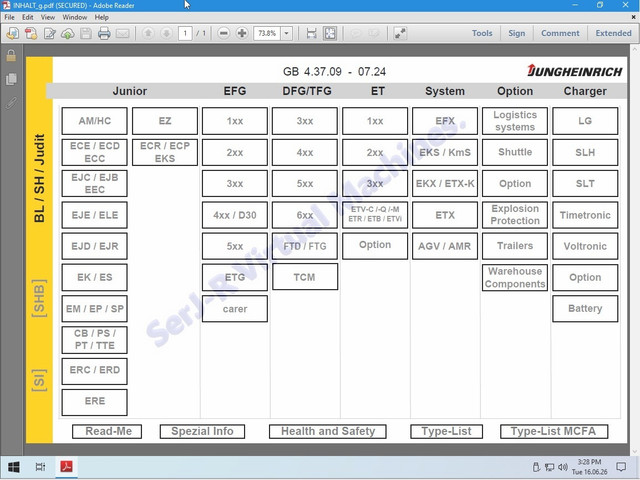Image resolution: width=640 pixels, height=480 pixels.
Task: Click the close document X button
Action: point(633,17)
